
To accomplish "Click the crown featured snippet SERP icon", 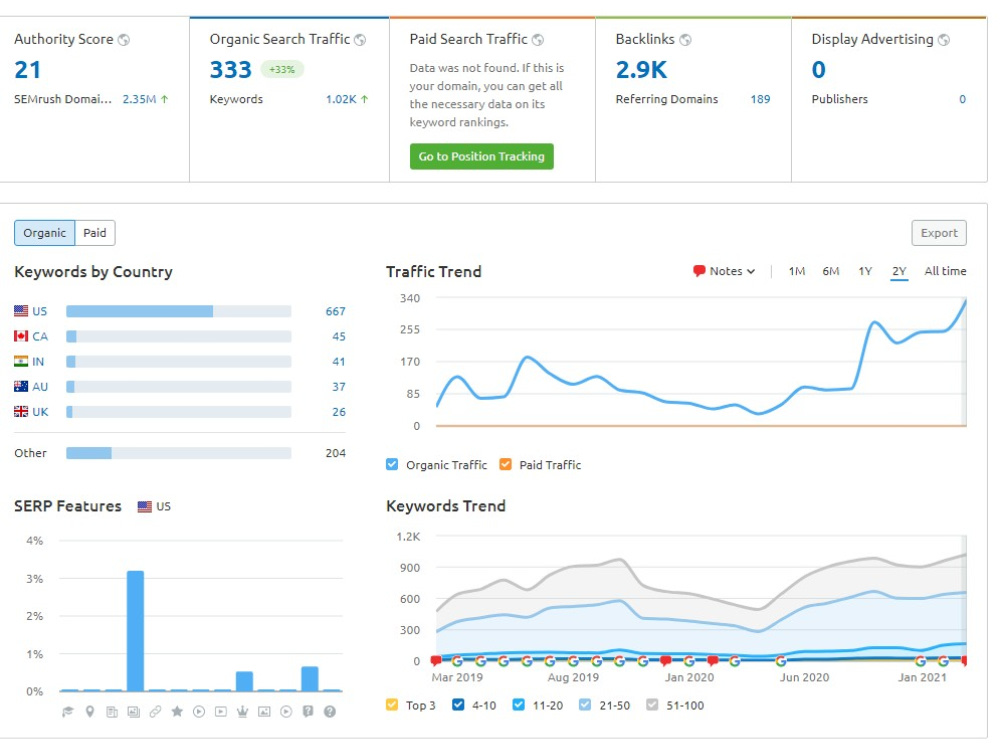I will click(x=242, y=712).
